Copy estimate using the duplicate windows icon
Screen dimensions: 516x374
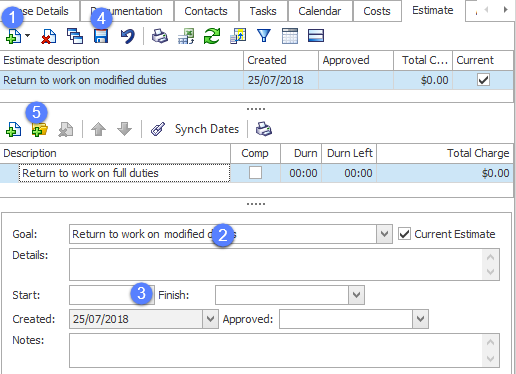pos(75,36)
